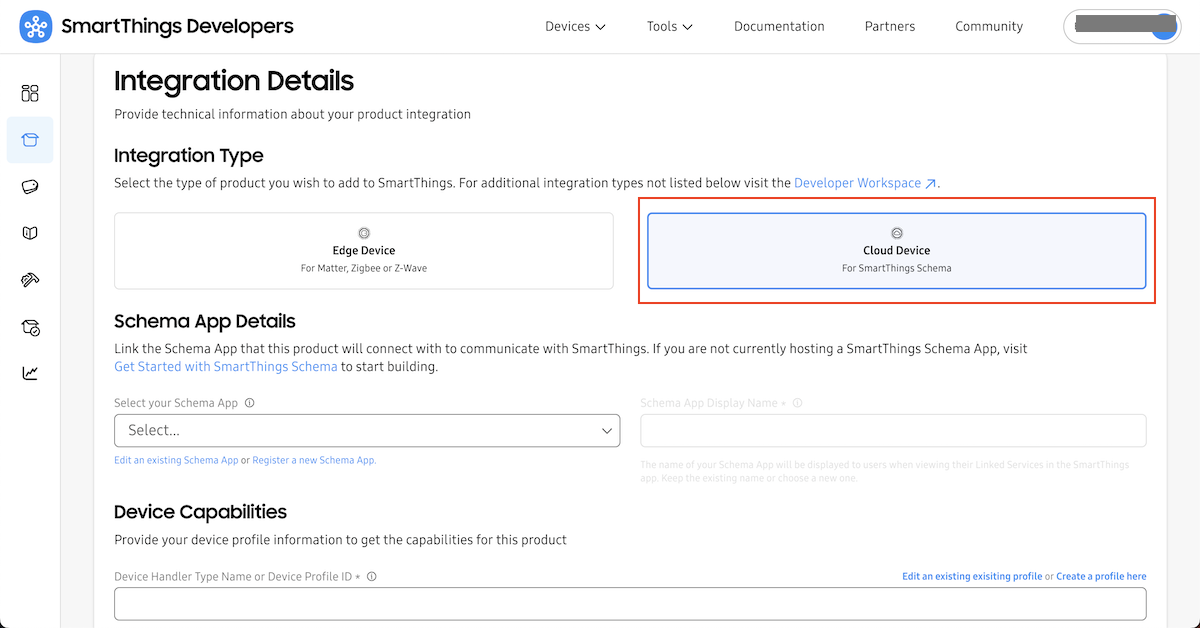Image resolution: width=1200 pixels, height=628 pixels.
Task: Click the external-link arrow after Developer Workspace
Action: pos(931,184)
